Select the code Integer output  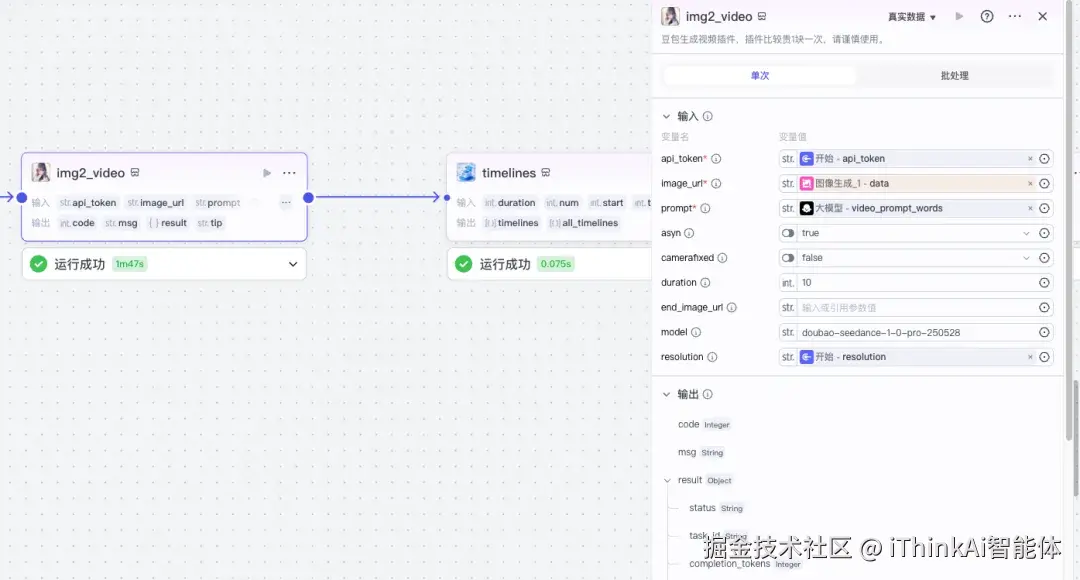tap(703, 425)
